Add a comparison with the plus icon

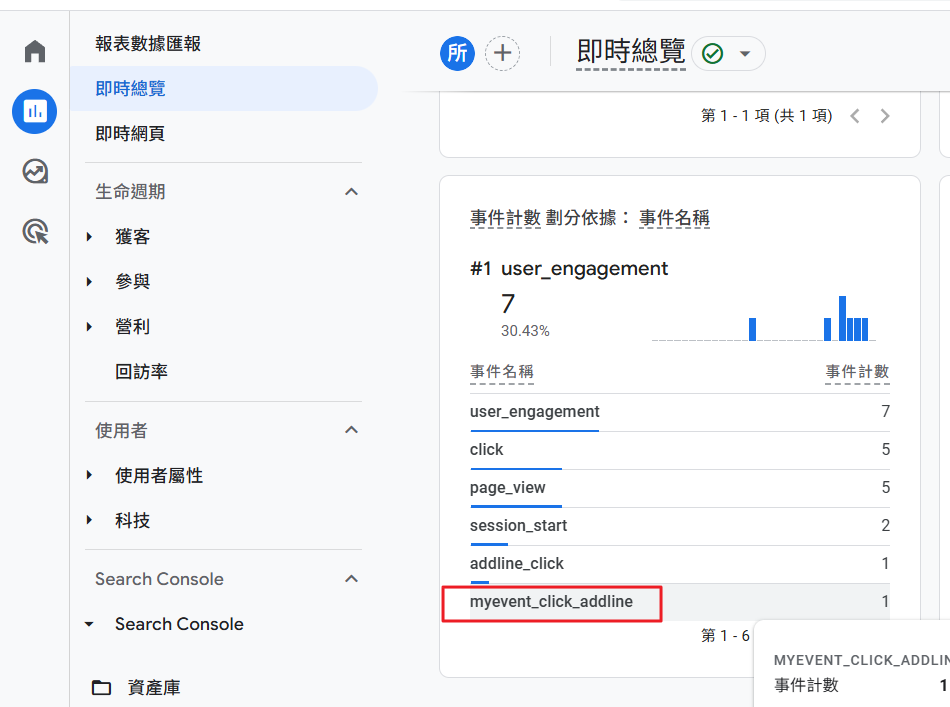(x=502, y=53)
